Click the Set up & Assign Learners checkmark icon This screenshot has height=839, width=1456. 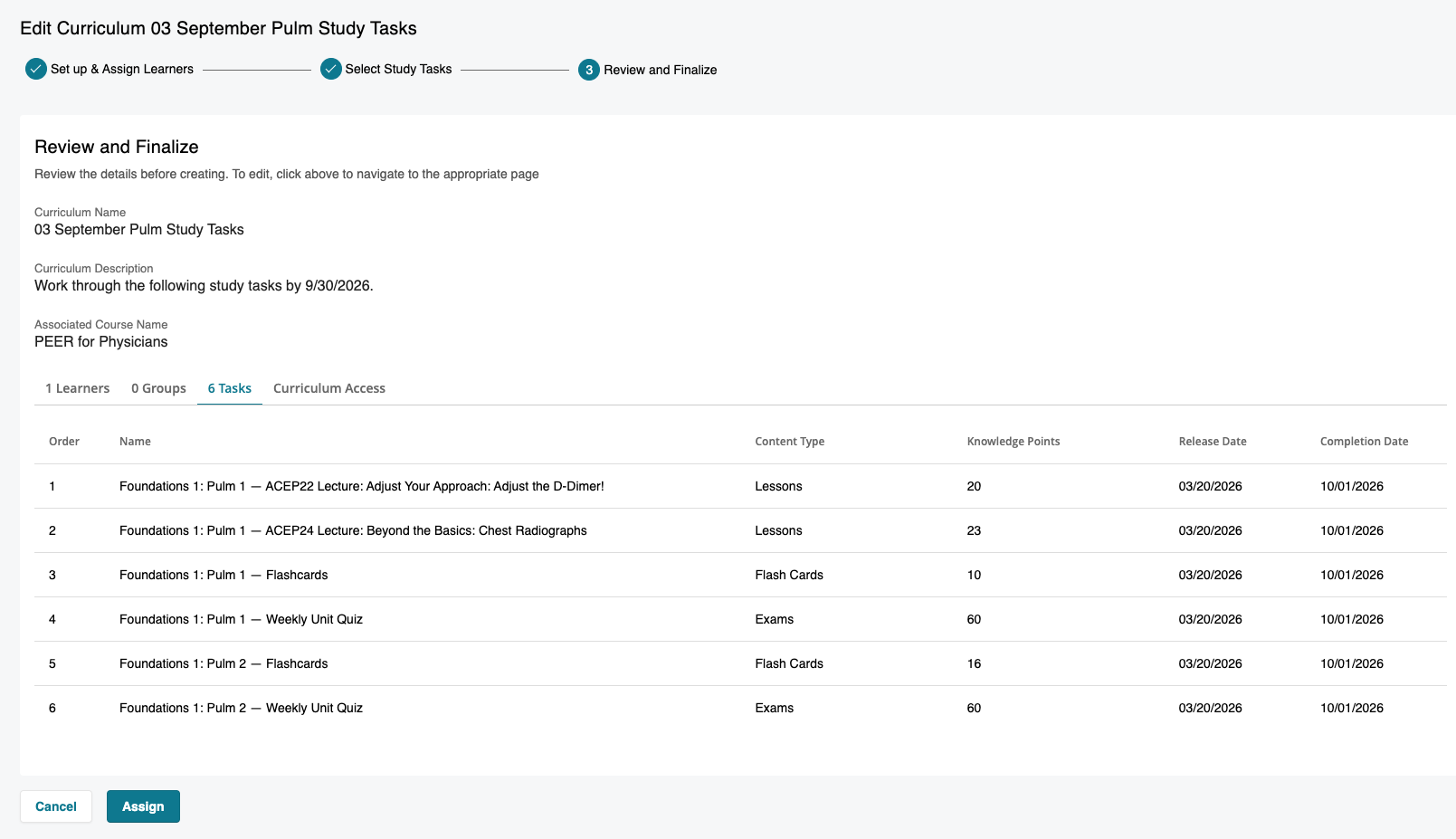pyautogui.click(x=36, y=69)
